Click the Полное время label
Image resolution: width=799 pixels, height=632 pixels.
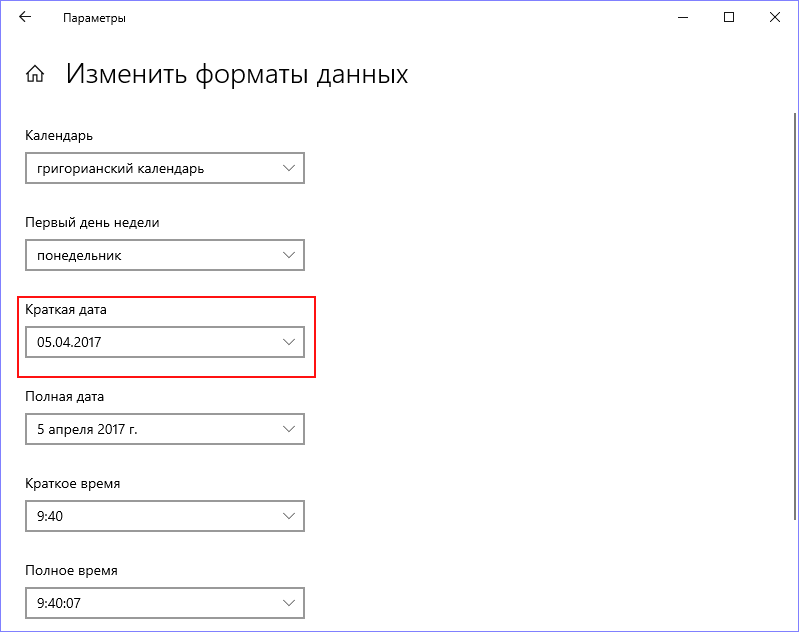coord(71,570)
